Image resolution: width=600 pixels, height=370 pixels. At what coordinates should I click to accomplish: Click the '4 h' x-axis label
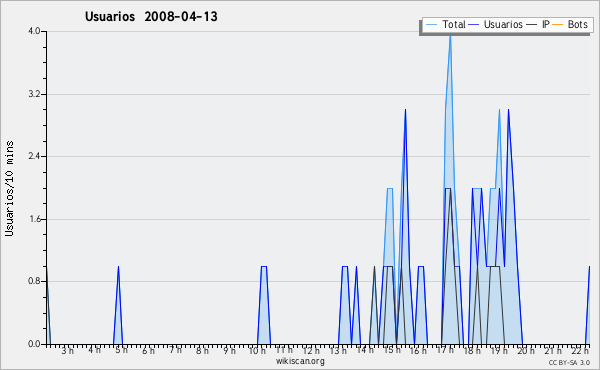tap(95, 350)
